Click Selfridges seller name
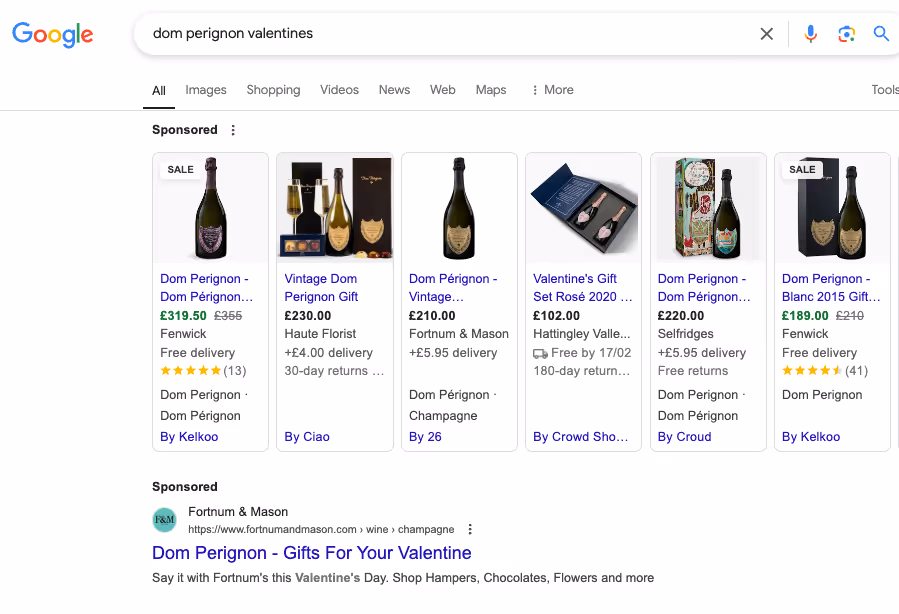The width and height of the screenshot is (899, 614). point(686,334)
